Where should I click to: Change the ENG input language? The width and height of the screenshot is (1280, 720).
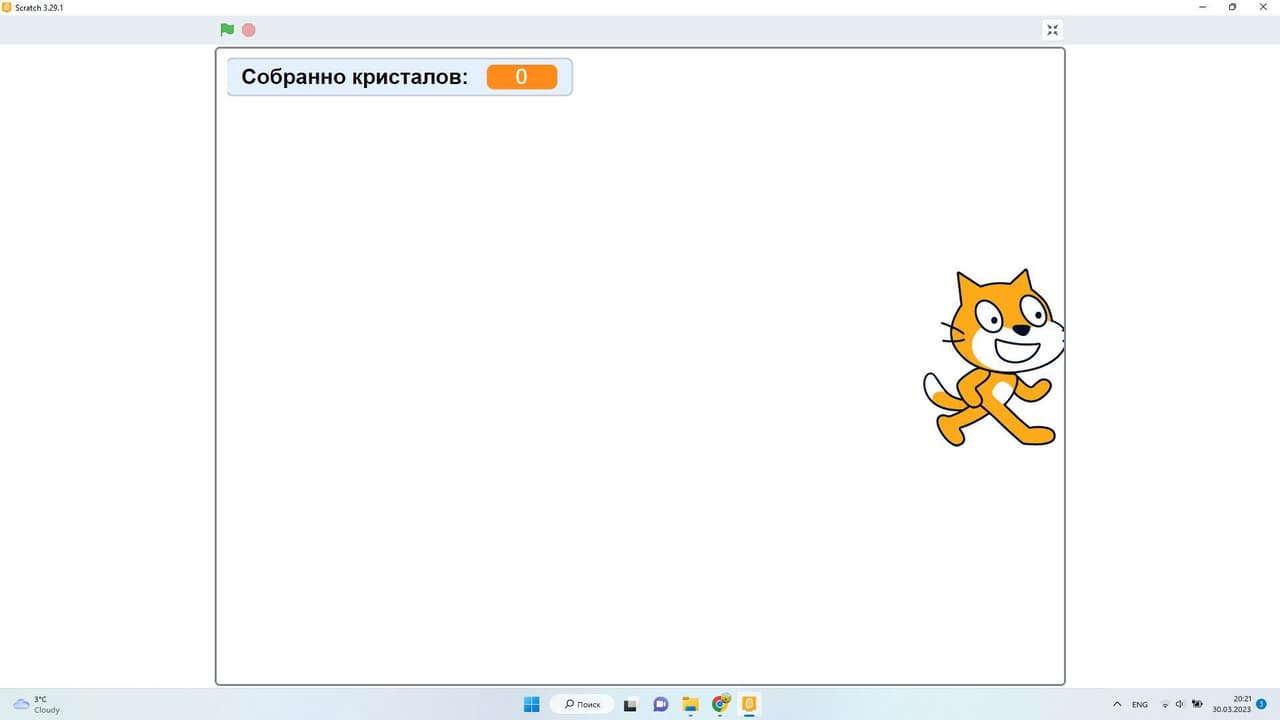click(1140, 704)
